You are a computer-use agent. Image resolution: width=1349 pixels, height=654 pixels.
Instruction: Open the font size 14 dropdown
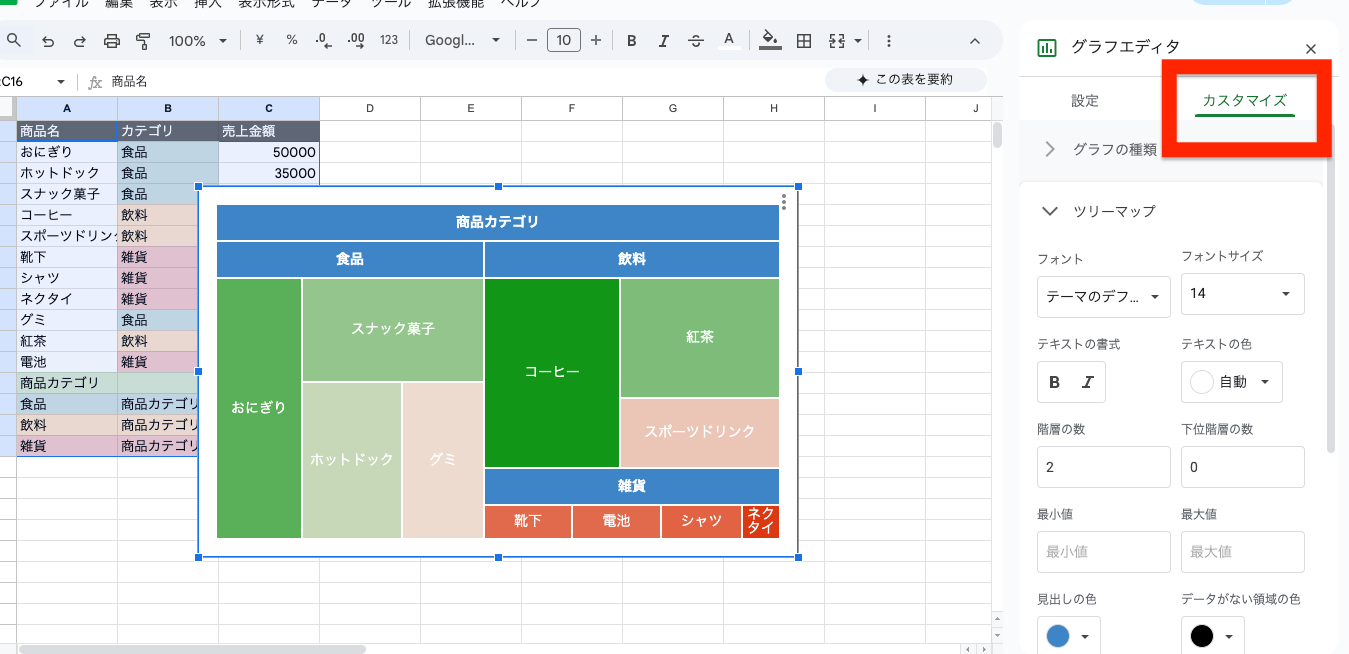pyautogui.click(x=1242, y=294)
